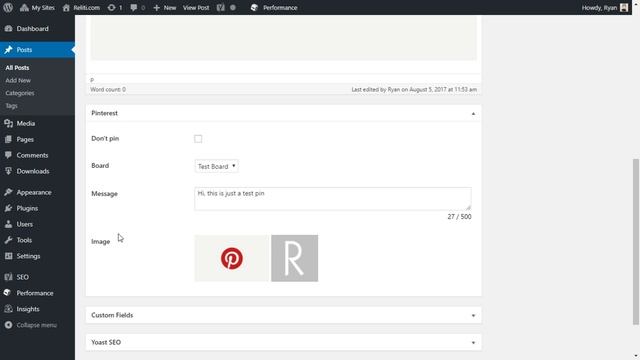Open Settings in the sidebar
Screen dimensions: 640x360
click(x=37, y=256)
